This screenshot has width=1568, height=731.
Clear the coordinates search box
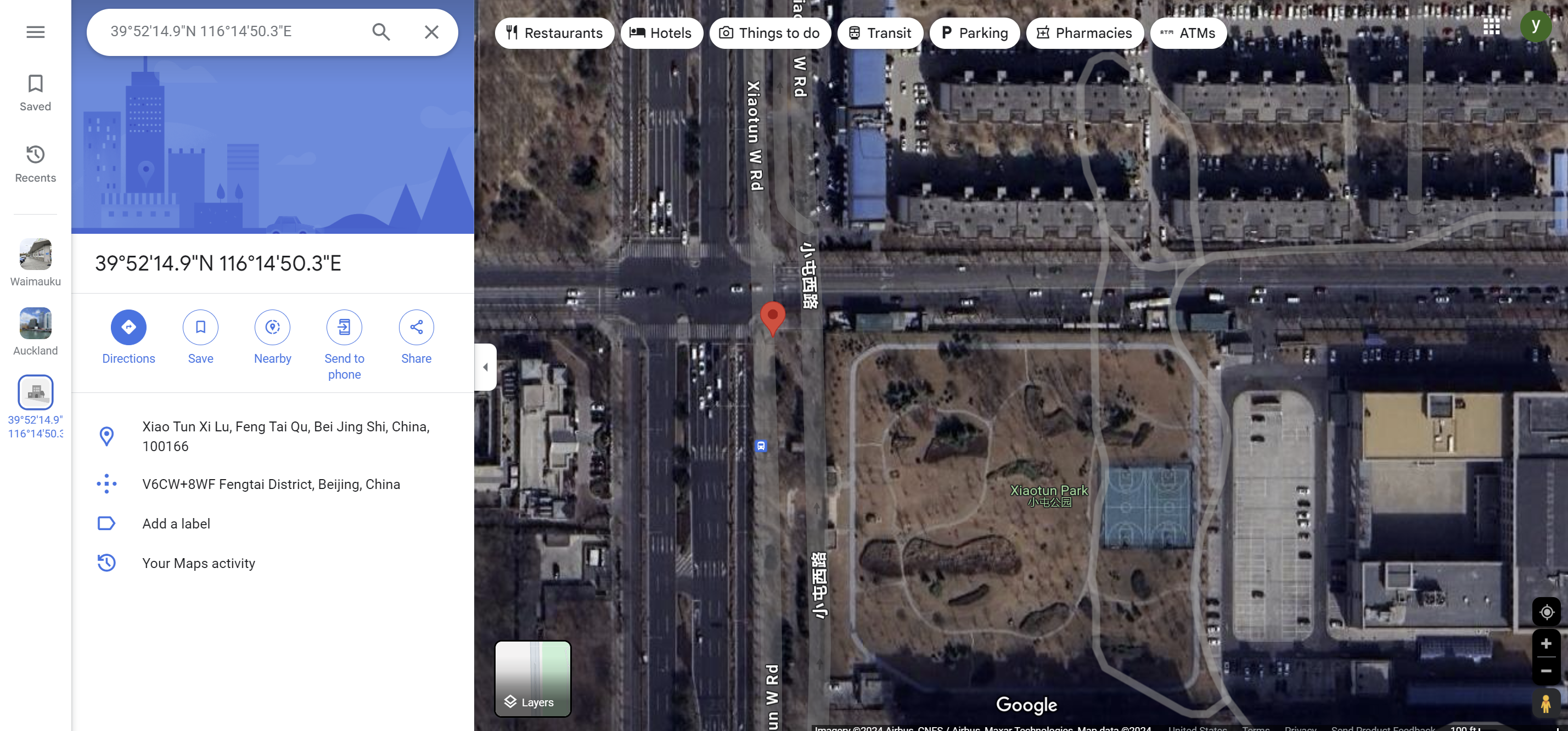tap(431, 32)
